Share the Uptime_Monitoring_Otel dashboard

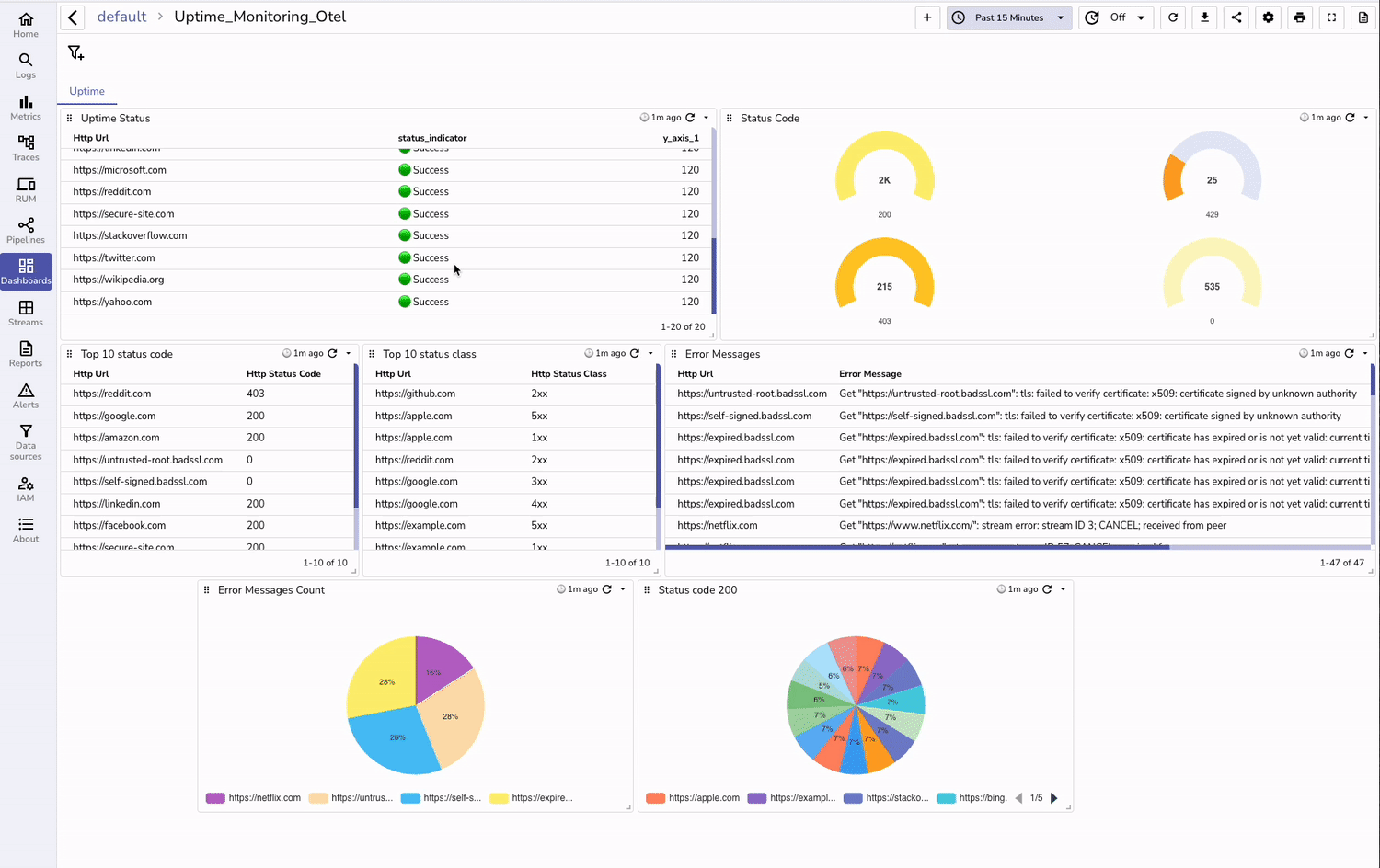click(1236, 17)
